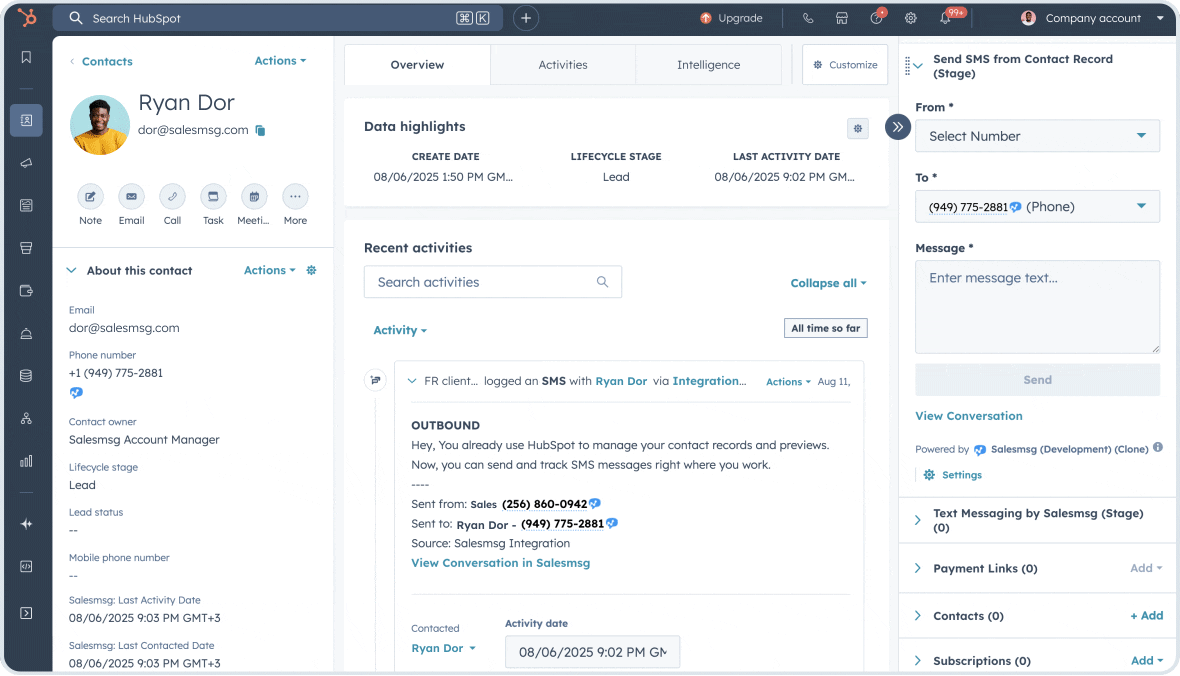1180x676 pixels.
Task: Open the marketplace icon in top bar
Action: (842, 18)
